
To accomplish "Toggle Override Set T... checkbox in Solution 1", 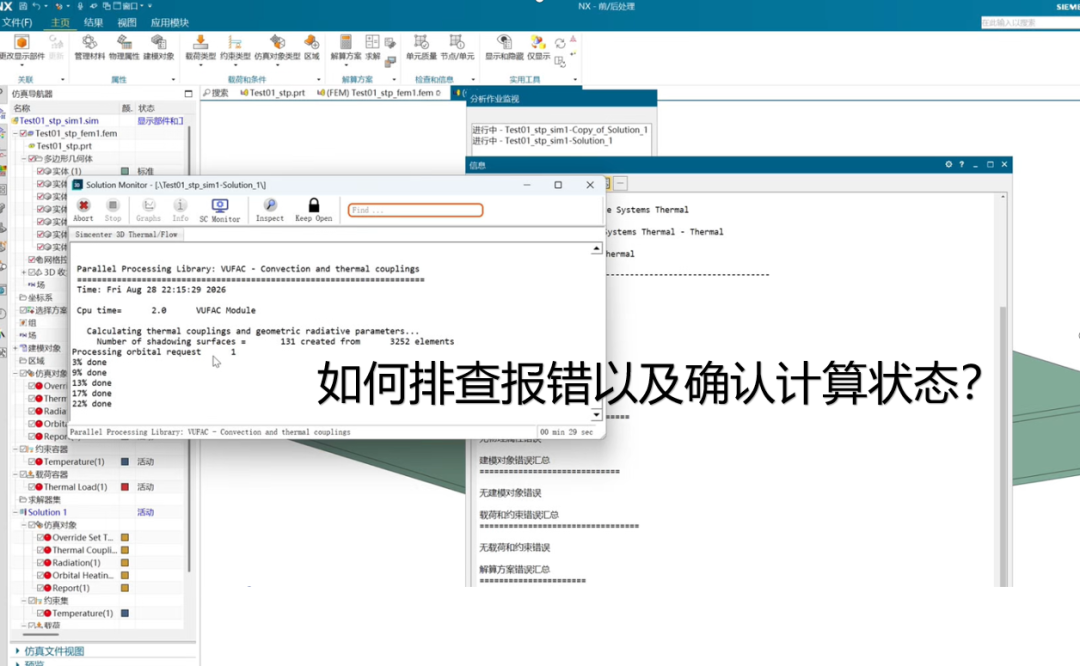I will [40, 537].
